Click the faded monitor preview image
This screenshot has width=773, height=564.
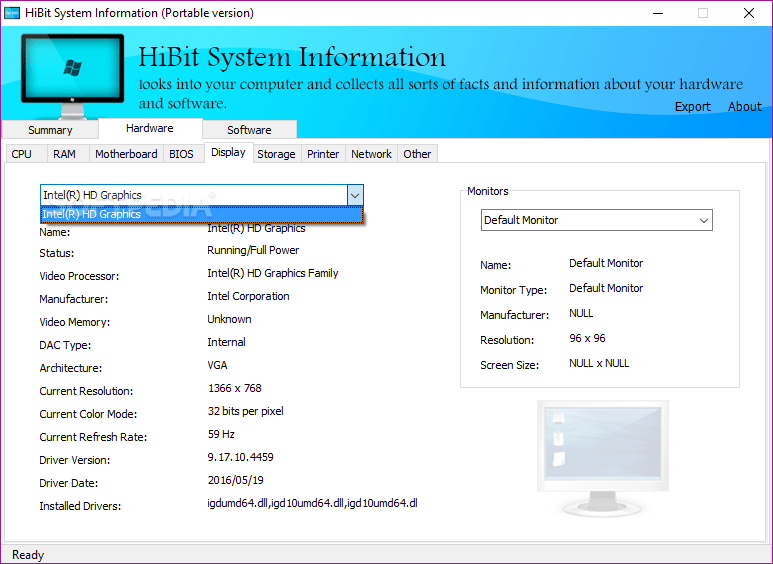(602, 458)
